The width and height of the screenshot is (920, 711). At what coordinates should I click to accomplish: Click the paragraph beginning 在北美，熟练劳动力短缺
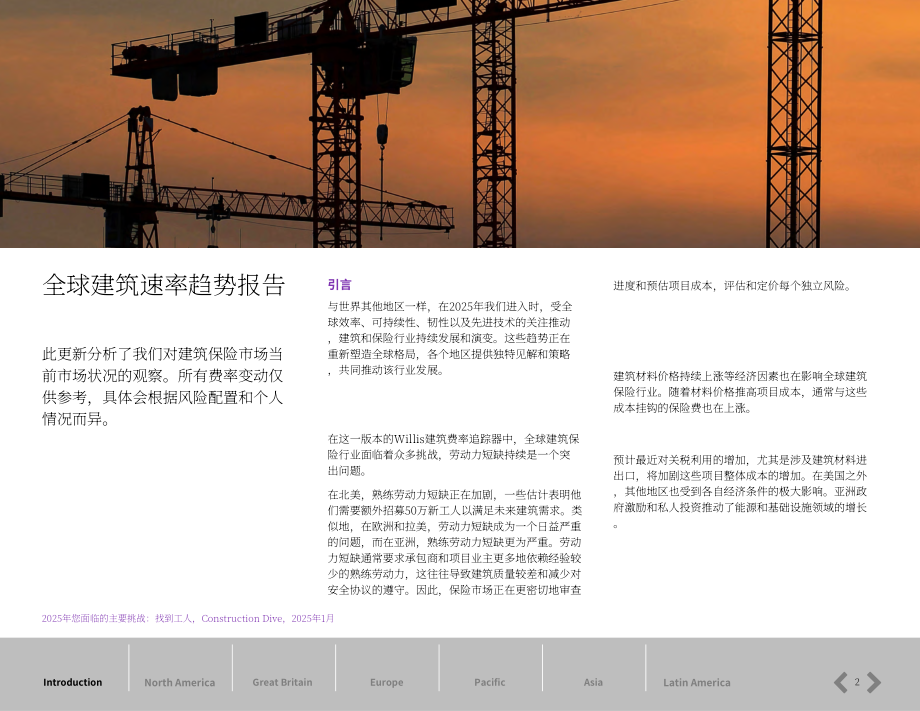click(454, 542)
